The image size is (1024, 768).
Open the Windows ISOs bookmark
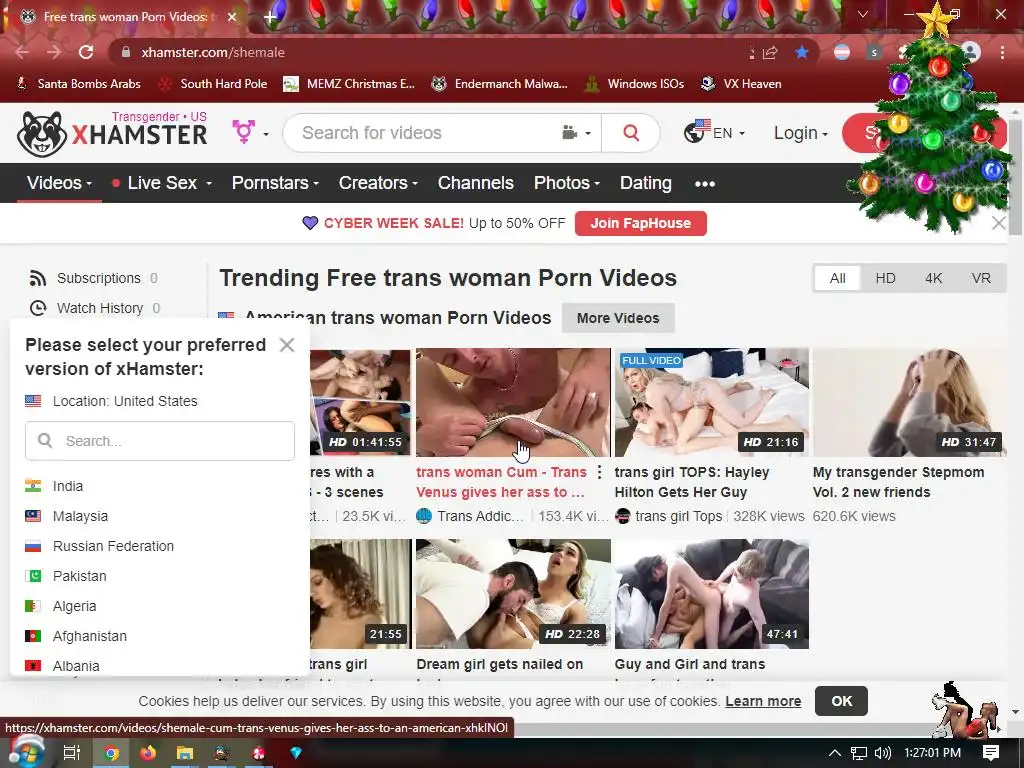coord(634,84)
